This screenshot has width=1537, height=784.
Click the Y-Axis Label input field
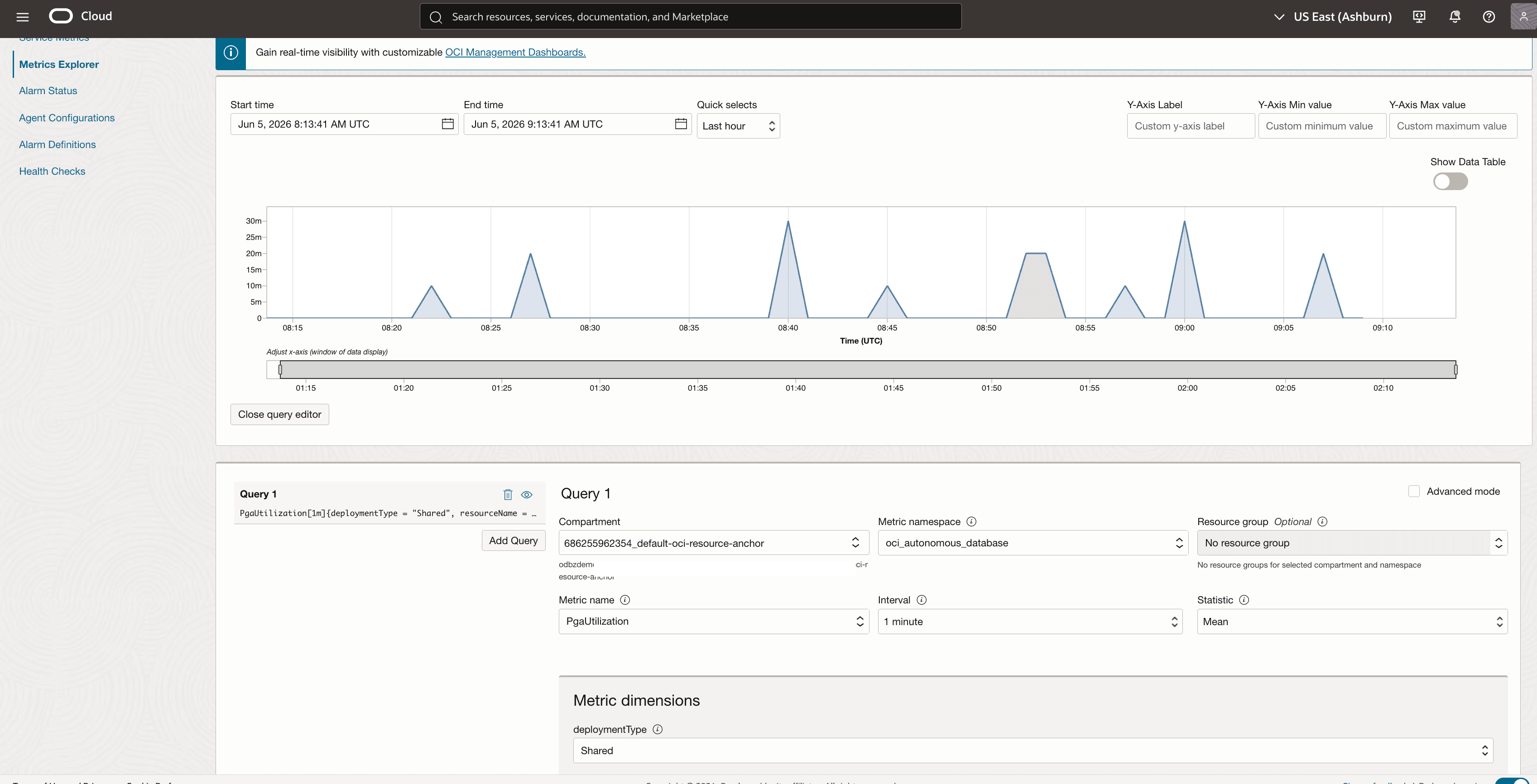point(1191,126)
